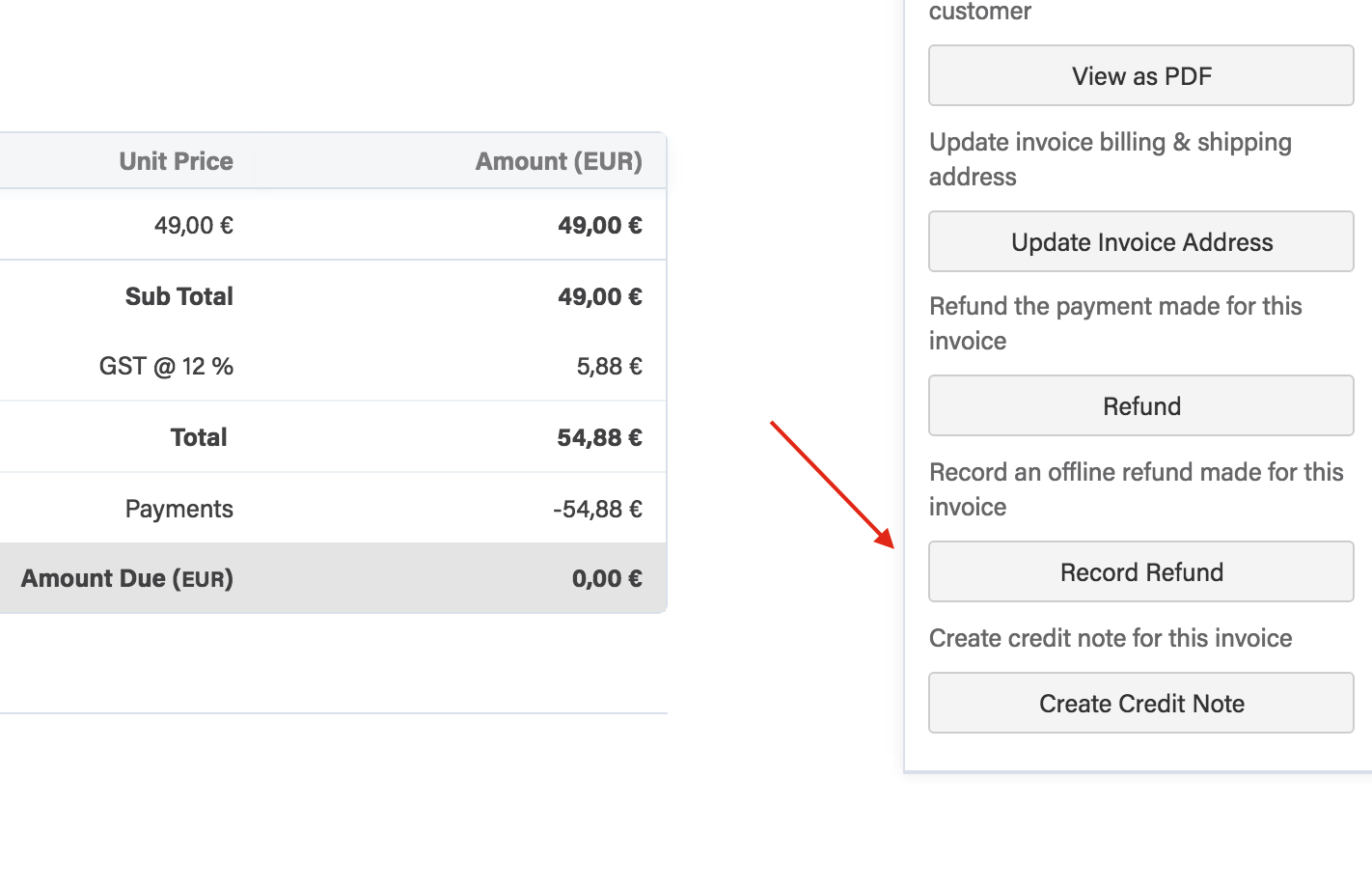Click the Payments row

(x=178, y=508)
